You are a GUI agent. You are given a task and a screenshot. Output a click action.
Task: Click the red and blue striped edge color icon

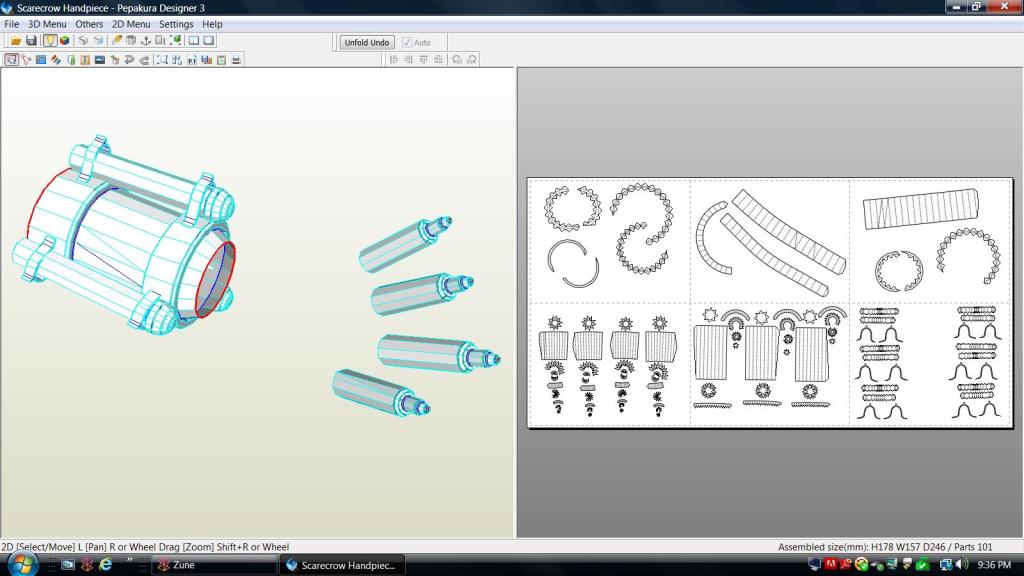pos(56,59)
